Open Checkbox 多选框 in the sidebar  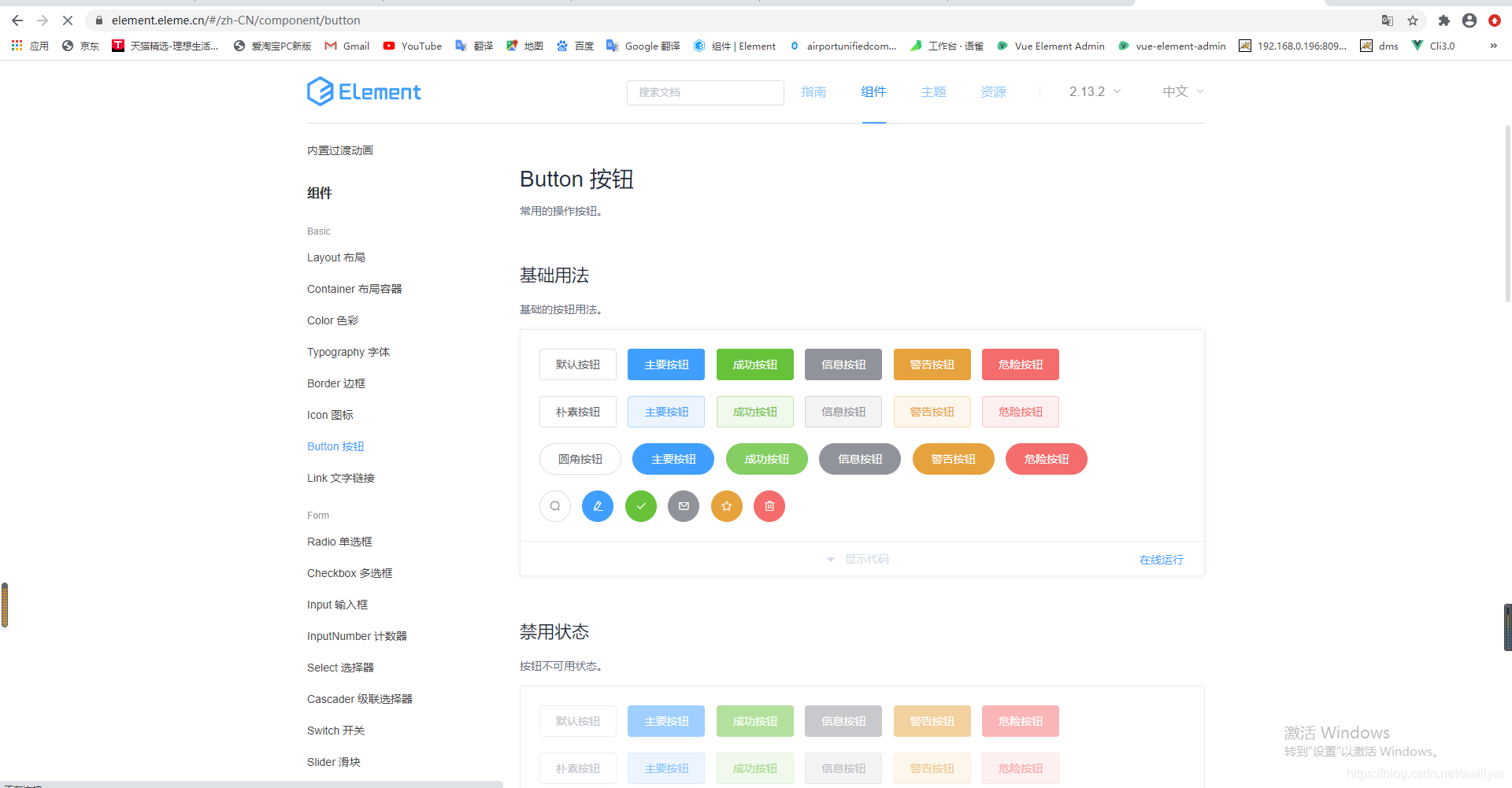pos(350,573)
